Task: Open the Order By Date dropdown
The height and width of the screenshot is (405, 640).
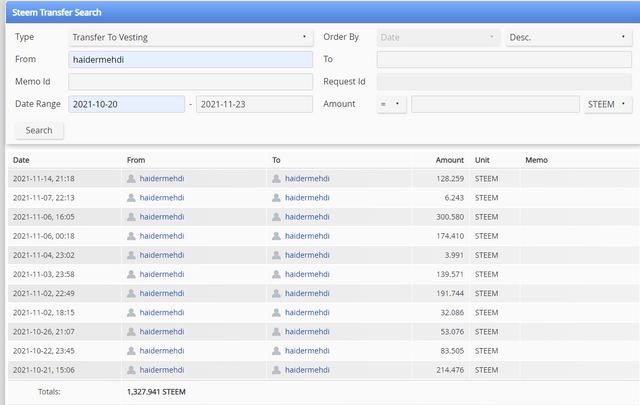Action: point(438,37)
